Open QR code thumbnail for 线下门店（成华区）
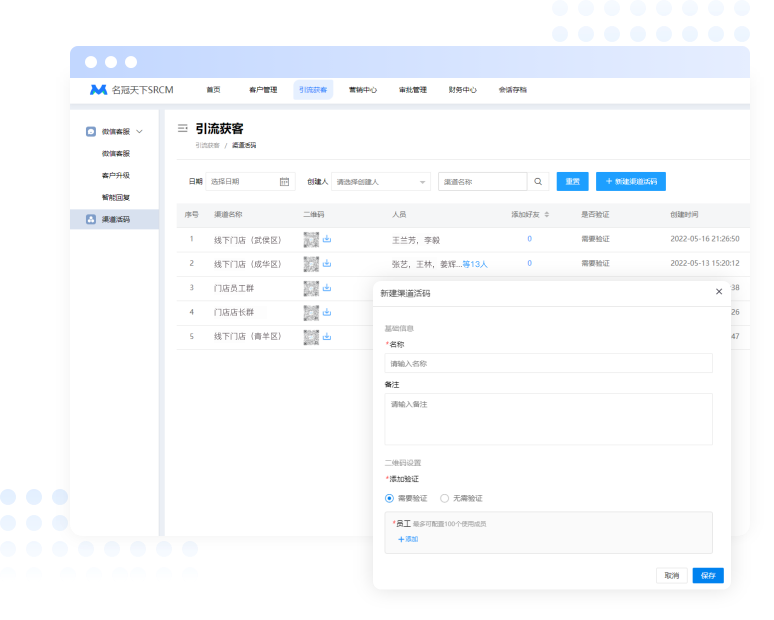 (x=311, y=264)
